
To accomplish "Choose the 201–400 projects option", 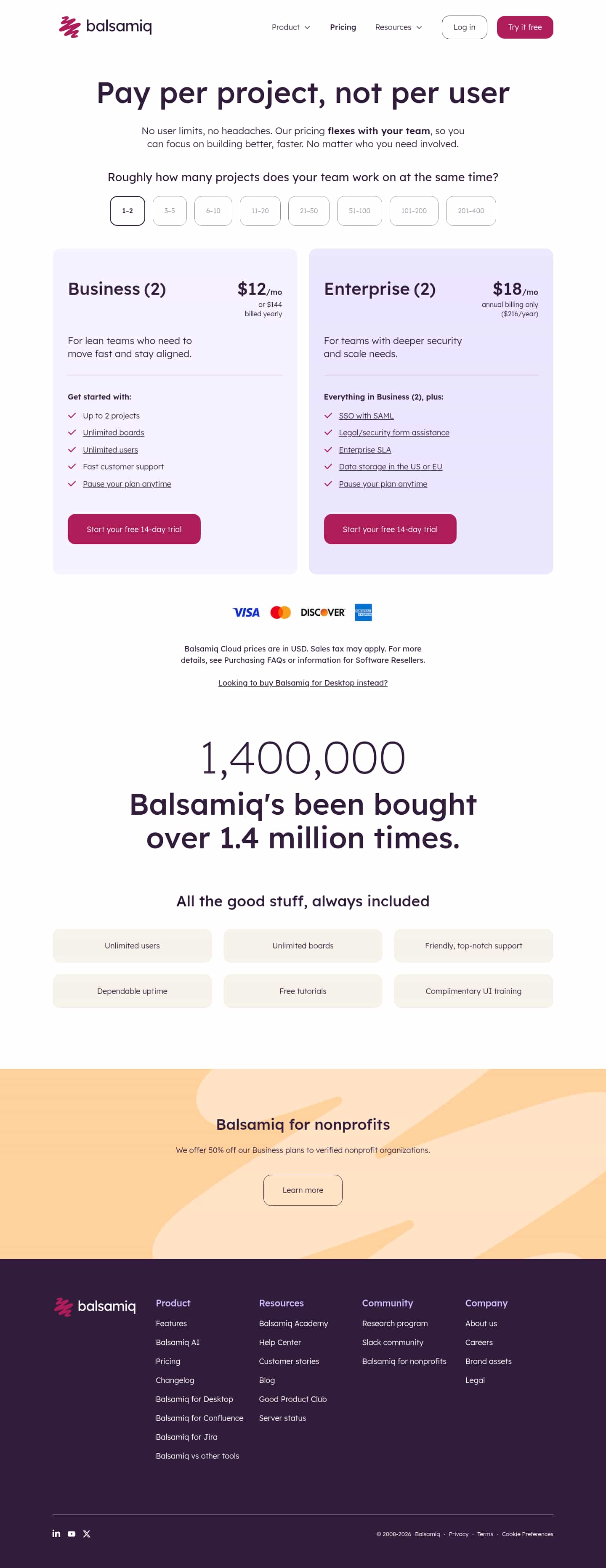I will pyautogui.click(x=471, y=211).
